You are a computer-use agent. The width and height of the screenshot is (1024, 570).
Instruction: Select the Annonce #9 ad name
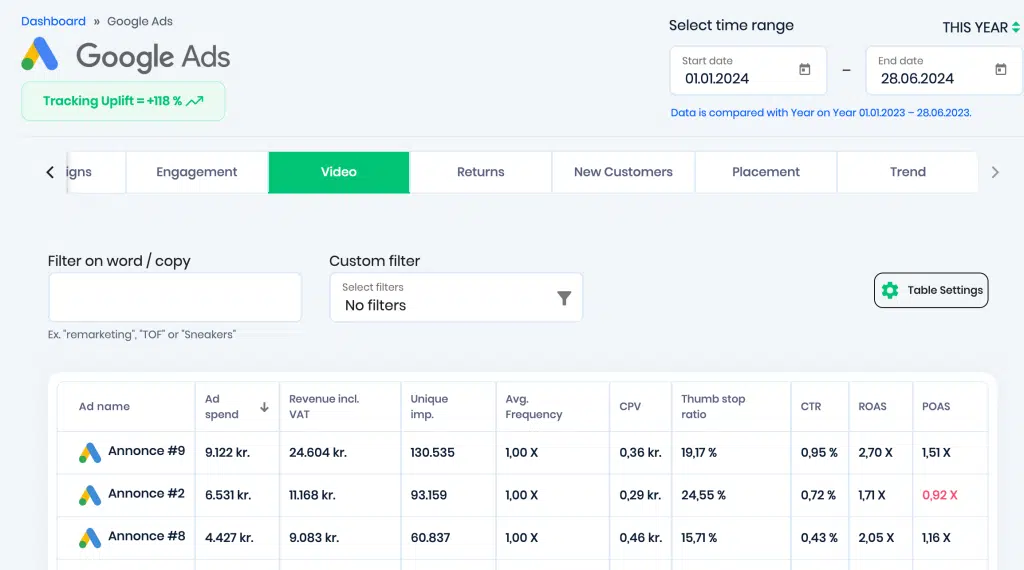146,451
